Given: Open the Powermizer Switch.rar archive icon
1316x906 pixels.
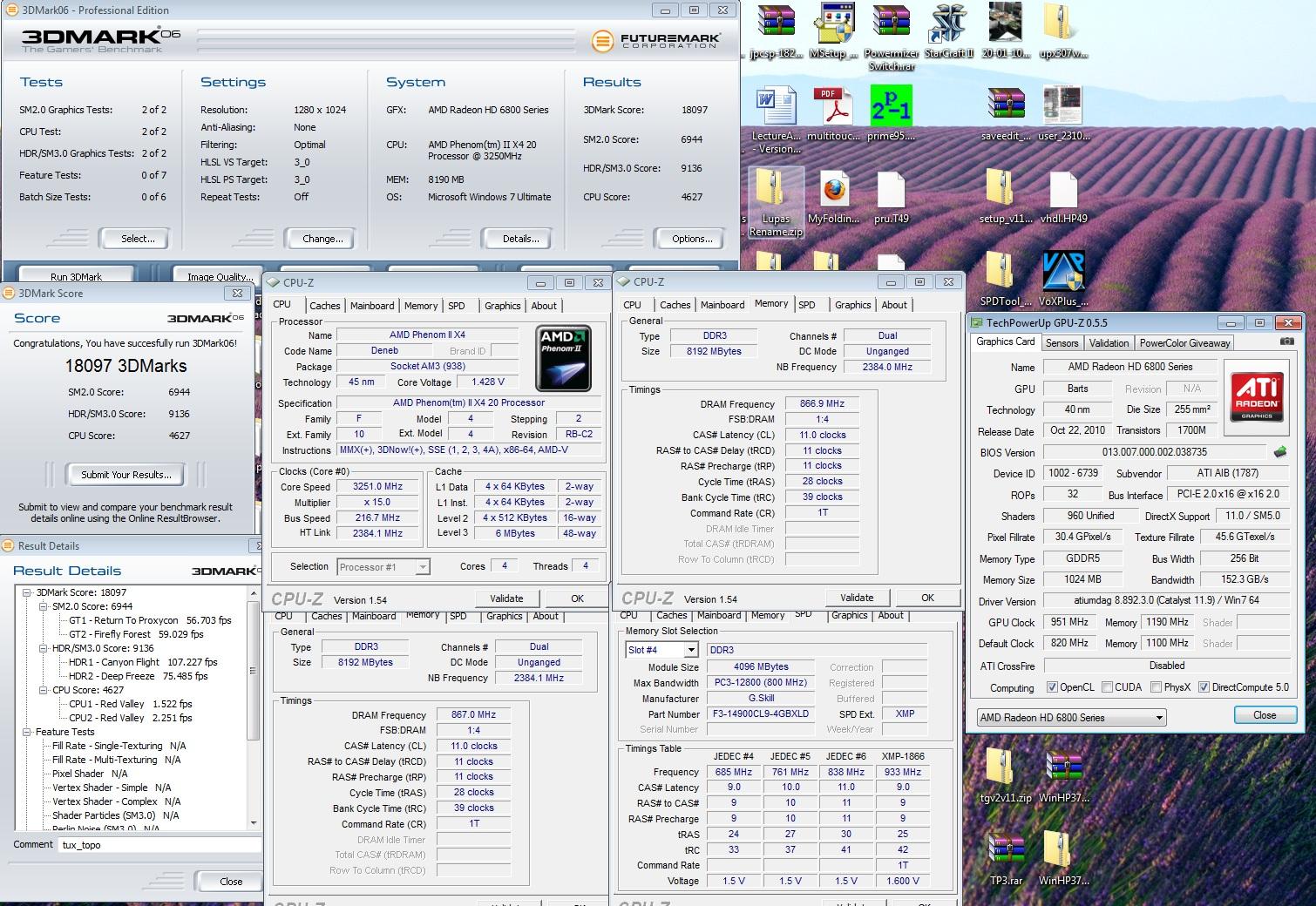Looking at the screenshot, I should pos(892,37).
